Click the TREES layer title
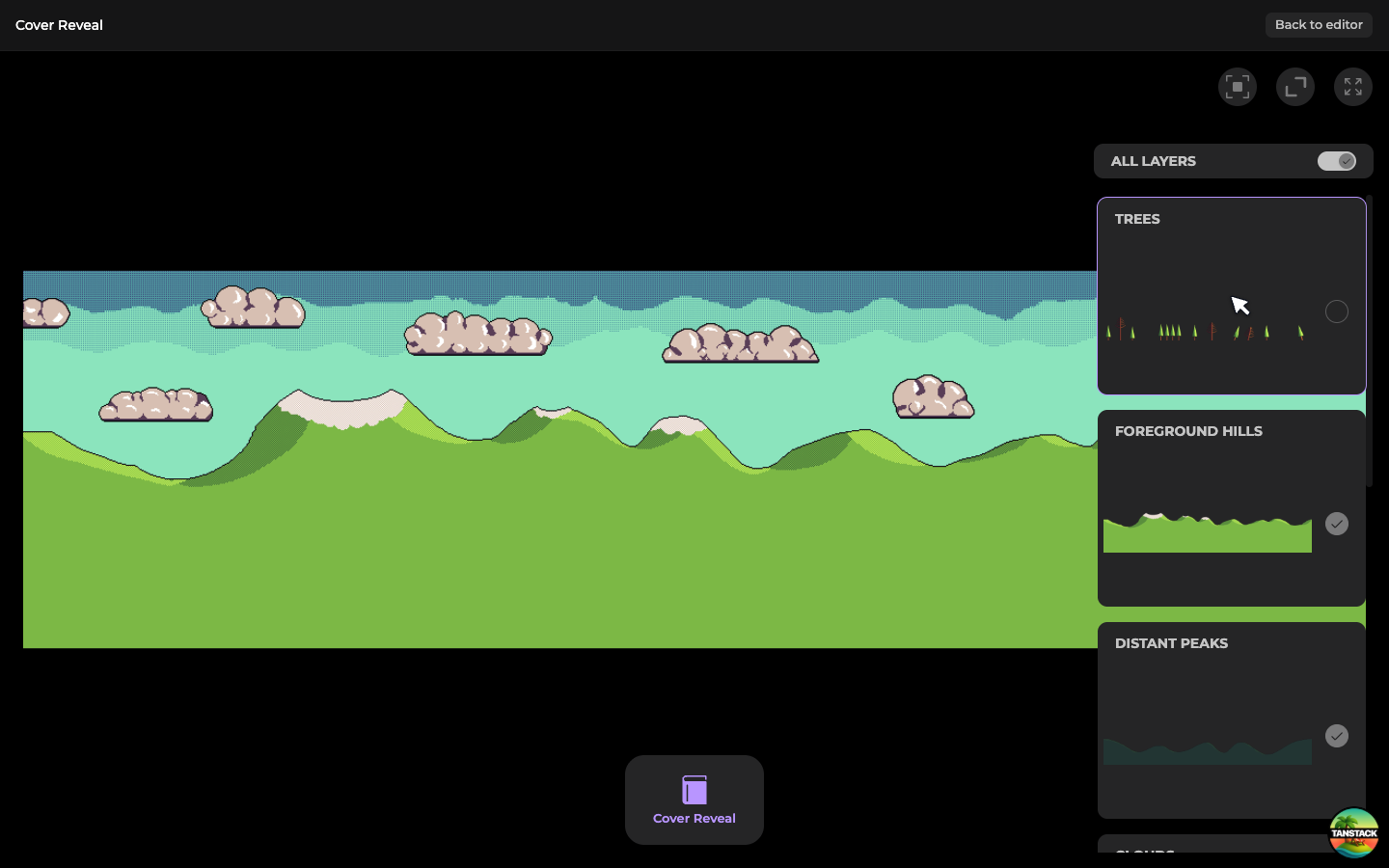The width and height of the screenshot is (1389, 868). [1137, 219]
